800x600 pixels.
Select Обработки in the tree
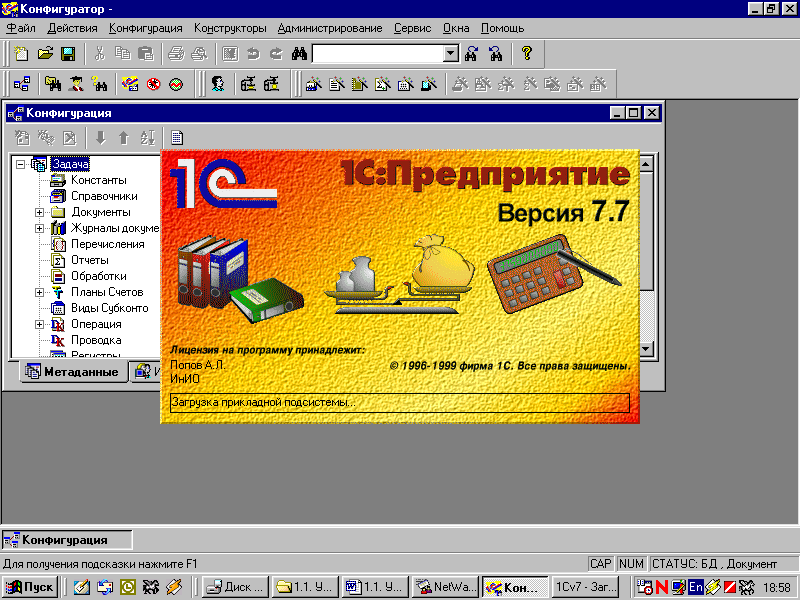coord(98,276)
